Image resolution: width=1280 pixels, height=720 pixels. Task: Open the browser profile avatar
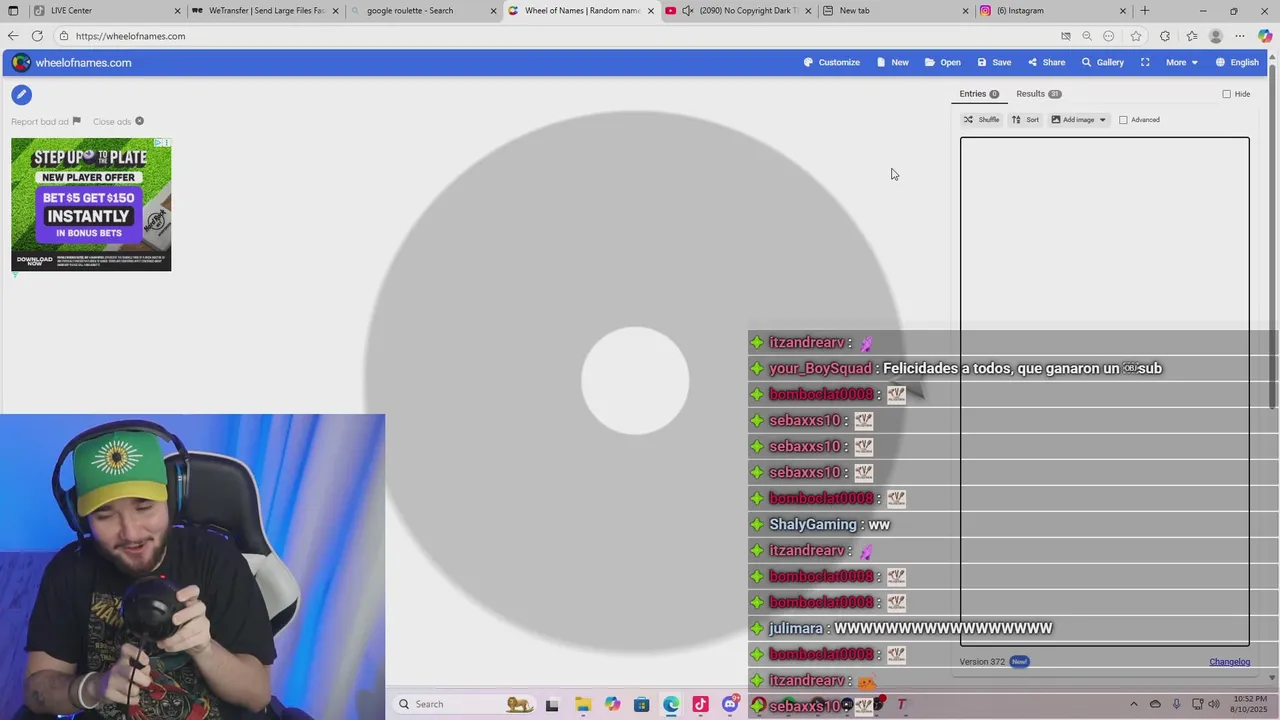click(x=1216, y=36)
